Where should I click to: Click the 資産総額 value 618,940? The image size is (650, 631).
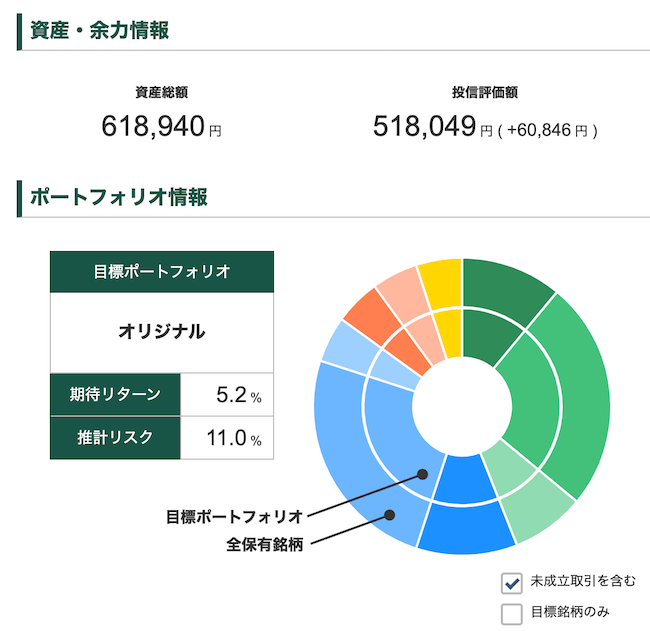click(x=153, y=126)
